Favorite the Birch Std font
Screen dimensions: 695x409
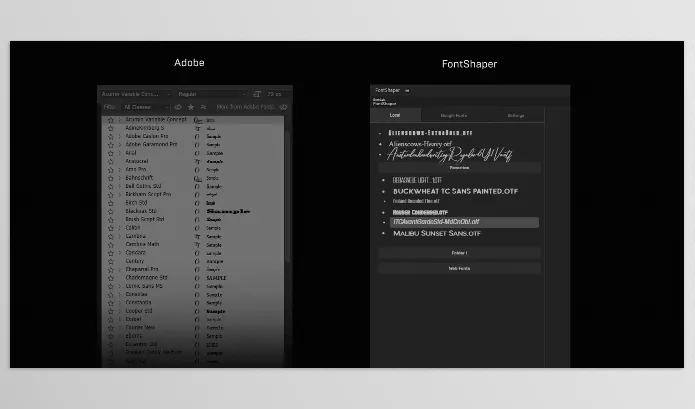pyautogui.click(x=111, y=203)
